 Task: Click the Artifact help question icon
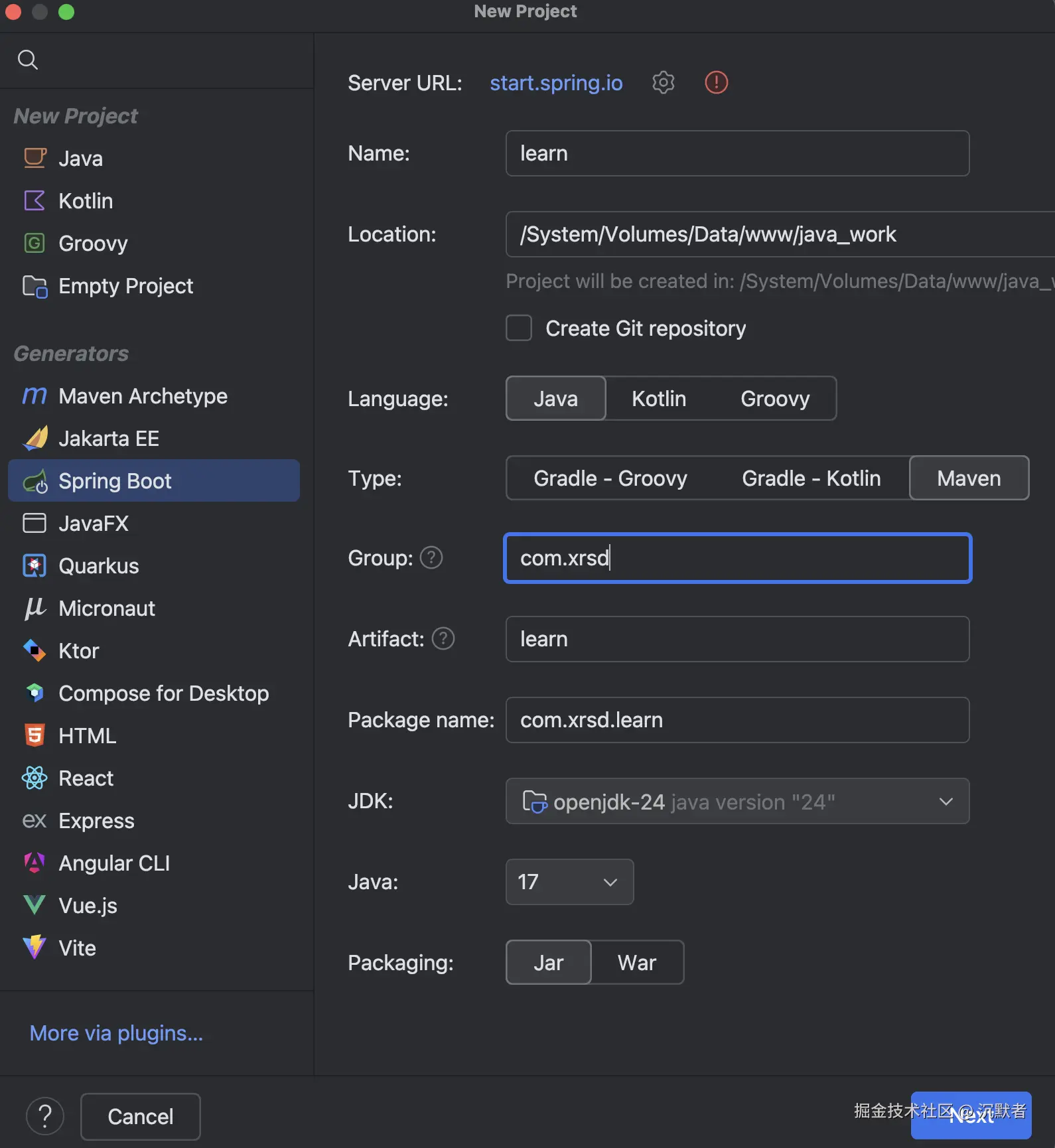[443, 638]
